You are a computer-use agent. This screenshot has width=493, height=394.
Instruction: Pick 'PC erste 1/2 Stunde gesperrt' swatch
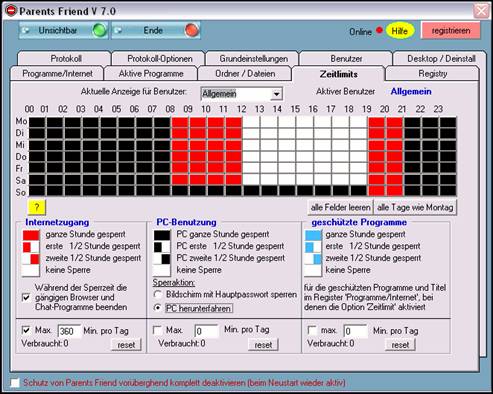pos(162,247)
